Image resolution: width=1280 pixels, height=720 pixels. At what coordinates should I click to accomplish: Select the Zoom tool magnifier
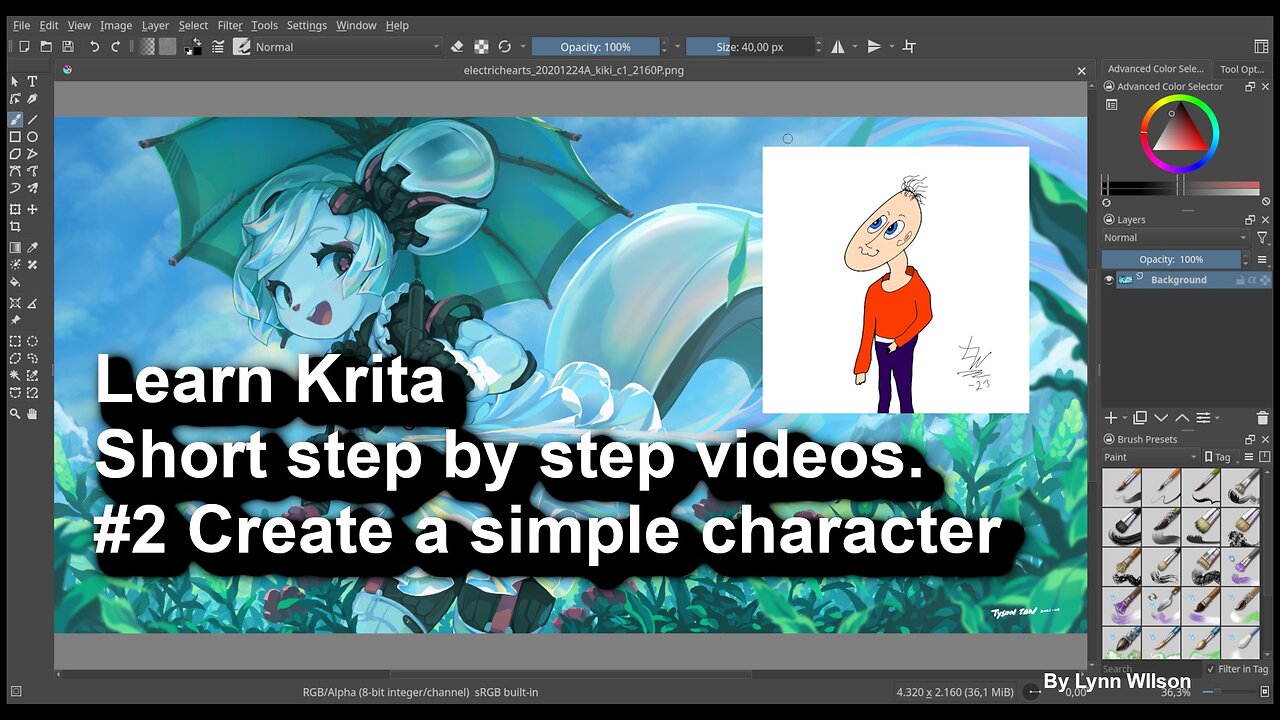(x=15, y=414)
